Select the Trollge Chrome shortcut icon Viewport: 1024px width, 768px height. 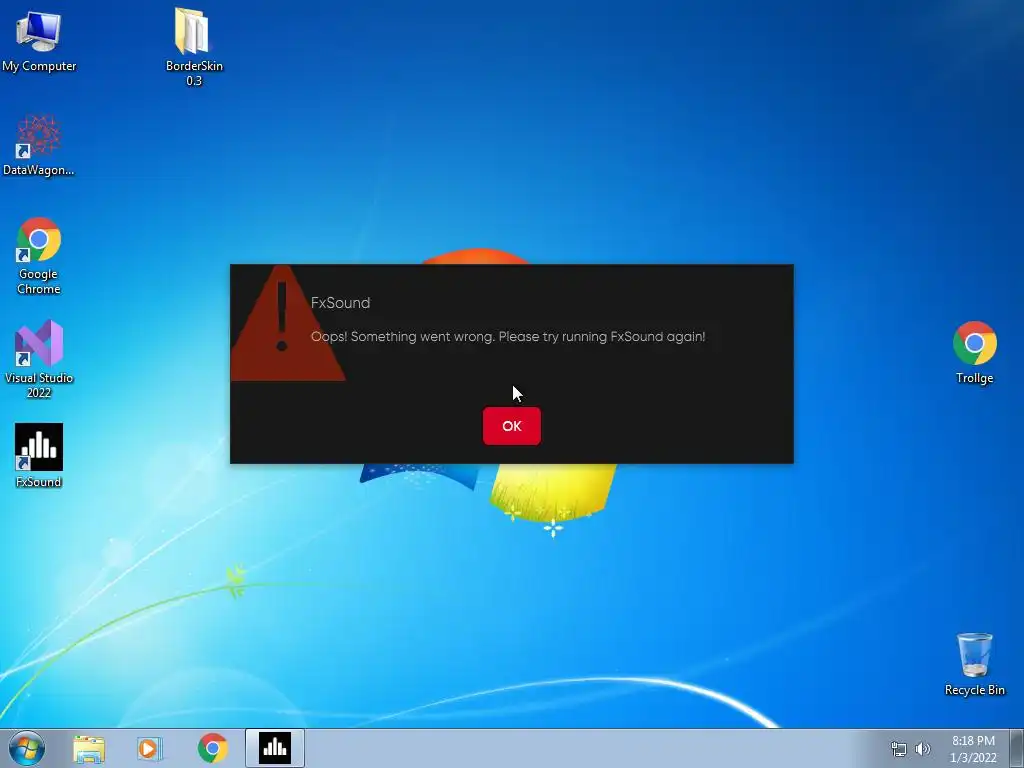[974, 352]
